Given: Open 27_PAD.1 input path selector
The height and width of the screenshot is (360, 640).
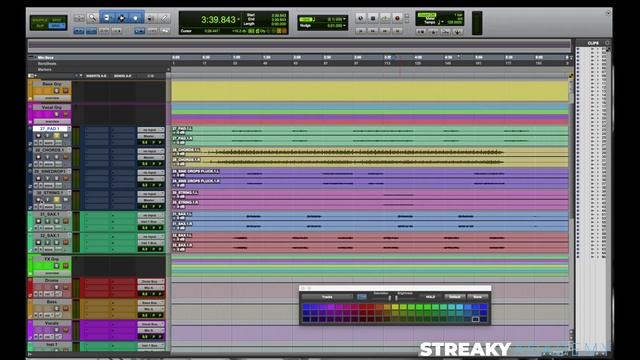Looking at the screenshot, I should (151, 130).
